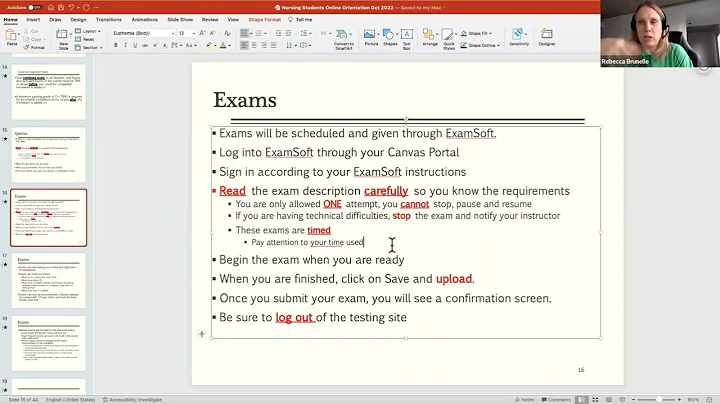Screen dimensions: 720x404
Task: Click the Tell me search box
Action: point(301,20)
